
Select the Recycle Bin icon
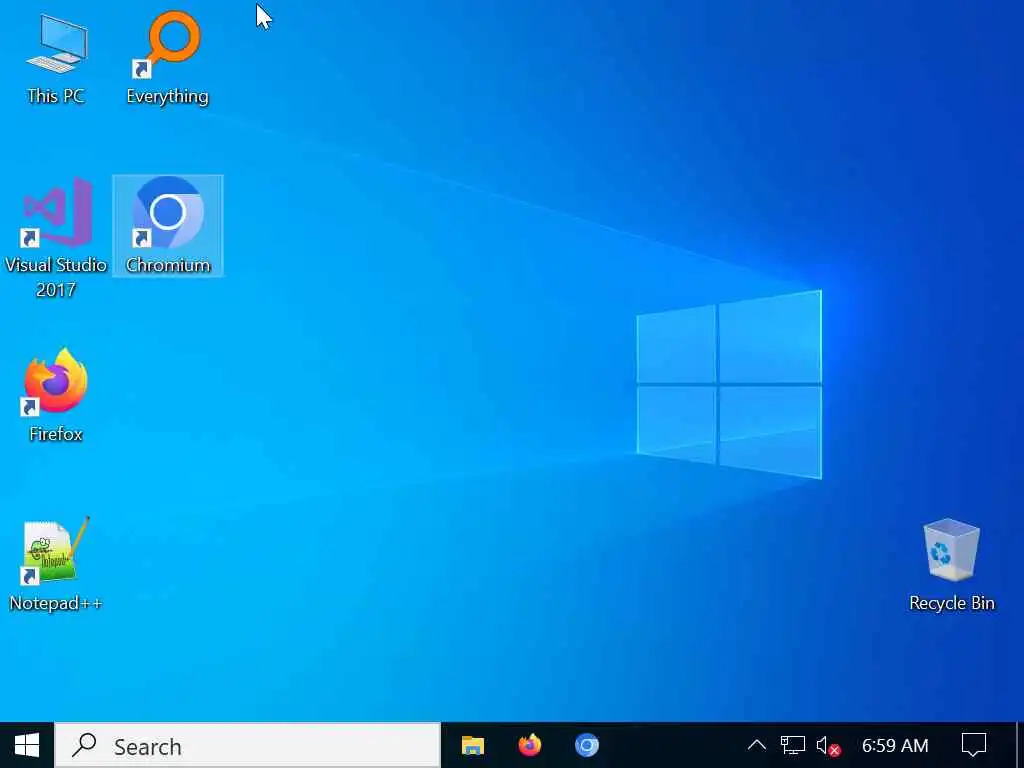952,566
